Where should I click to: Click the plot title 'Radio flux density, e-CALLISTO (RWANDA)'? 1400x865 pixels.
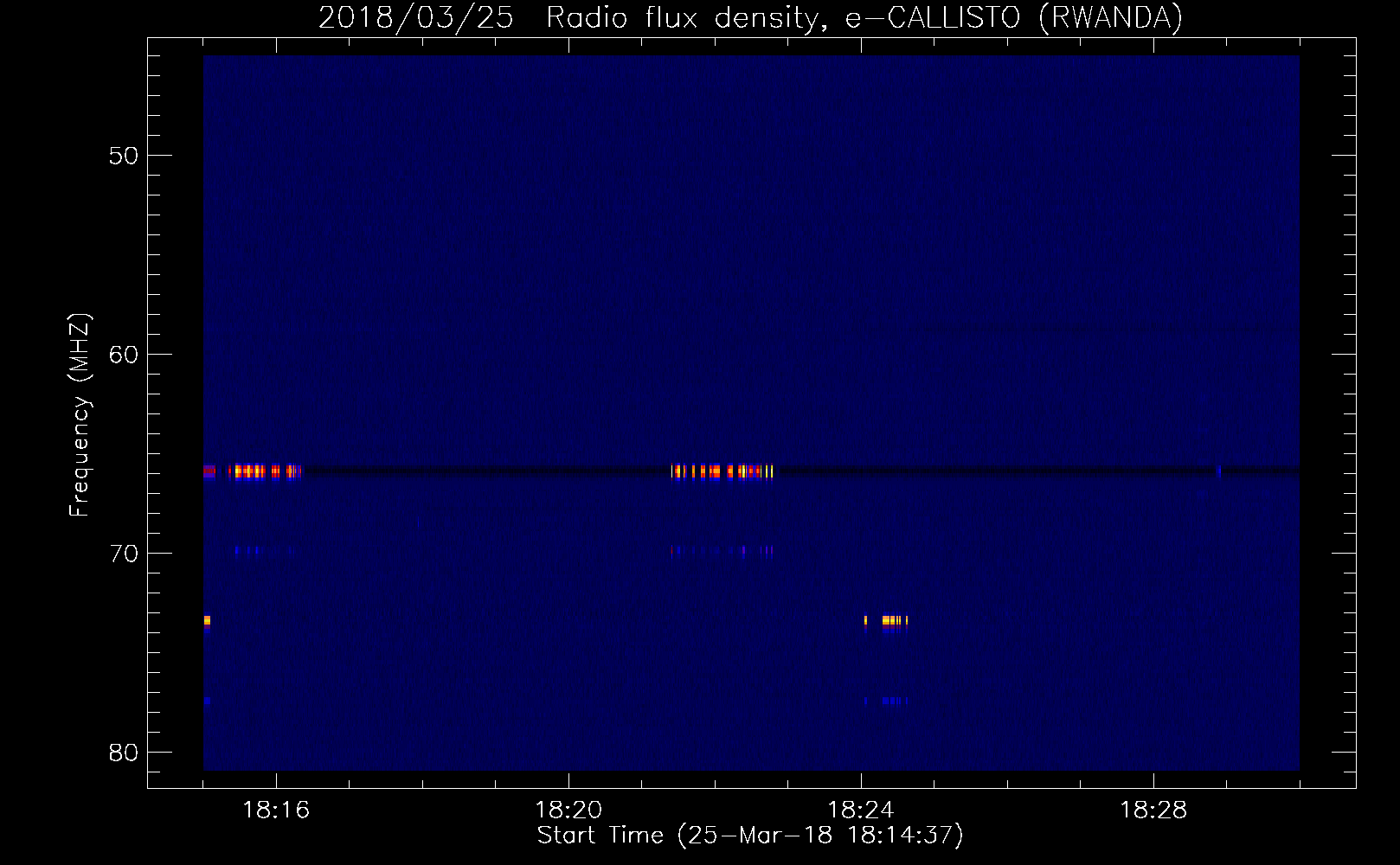coord(864,17)
